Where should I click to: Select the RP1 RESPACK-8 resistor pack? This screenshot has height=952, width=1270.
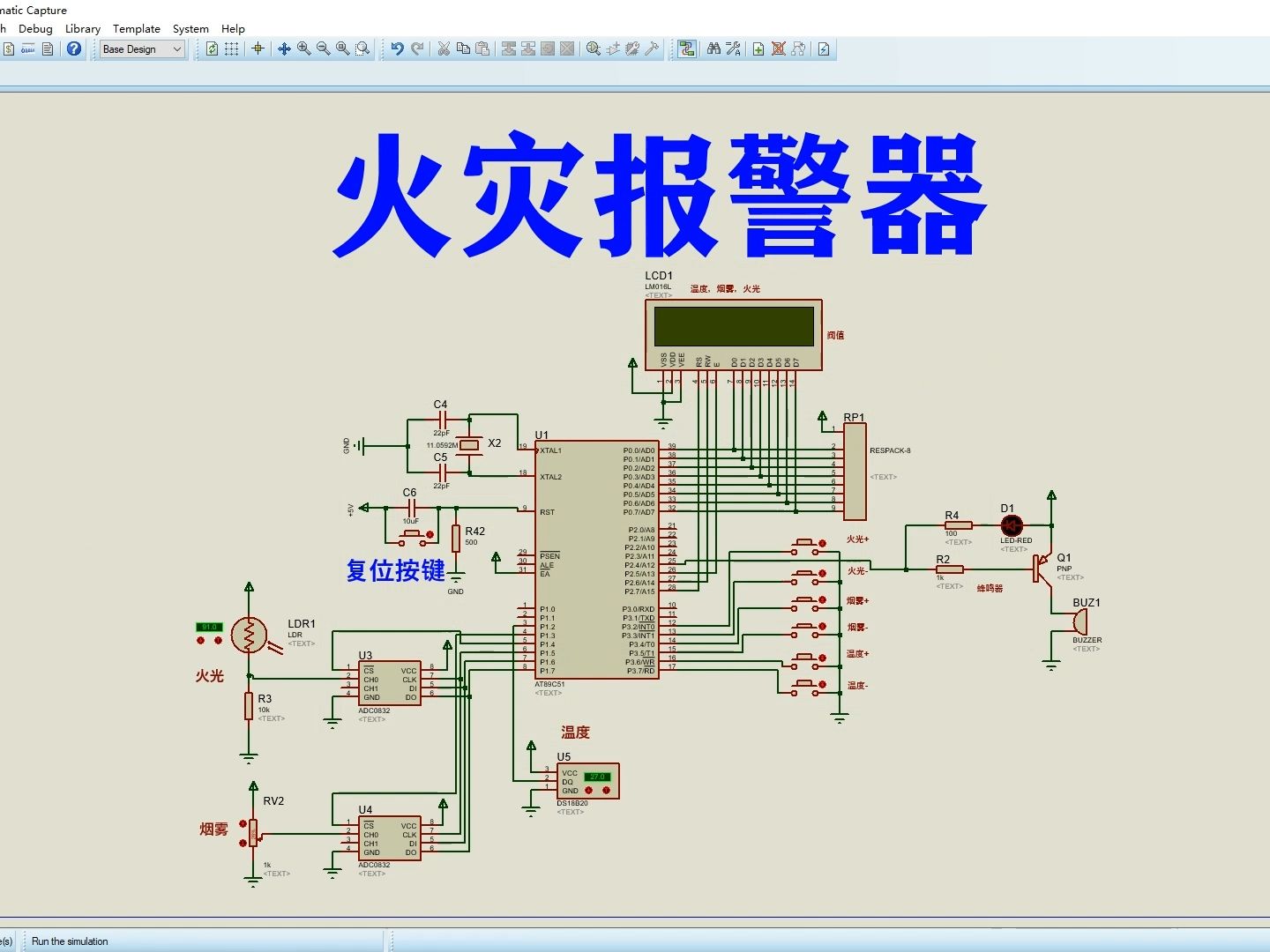[855, 472]
